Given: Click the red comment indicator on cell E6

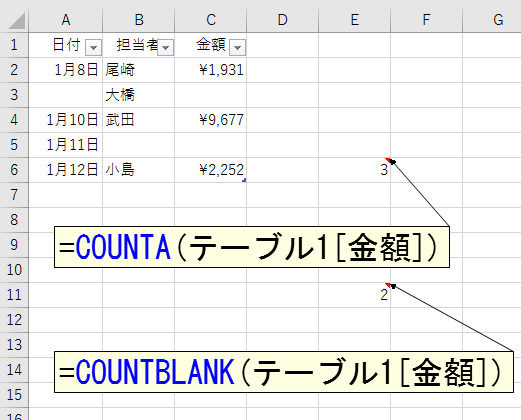Looking at the screenshot, I should tap(387, 160).
